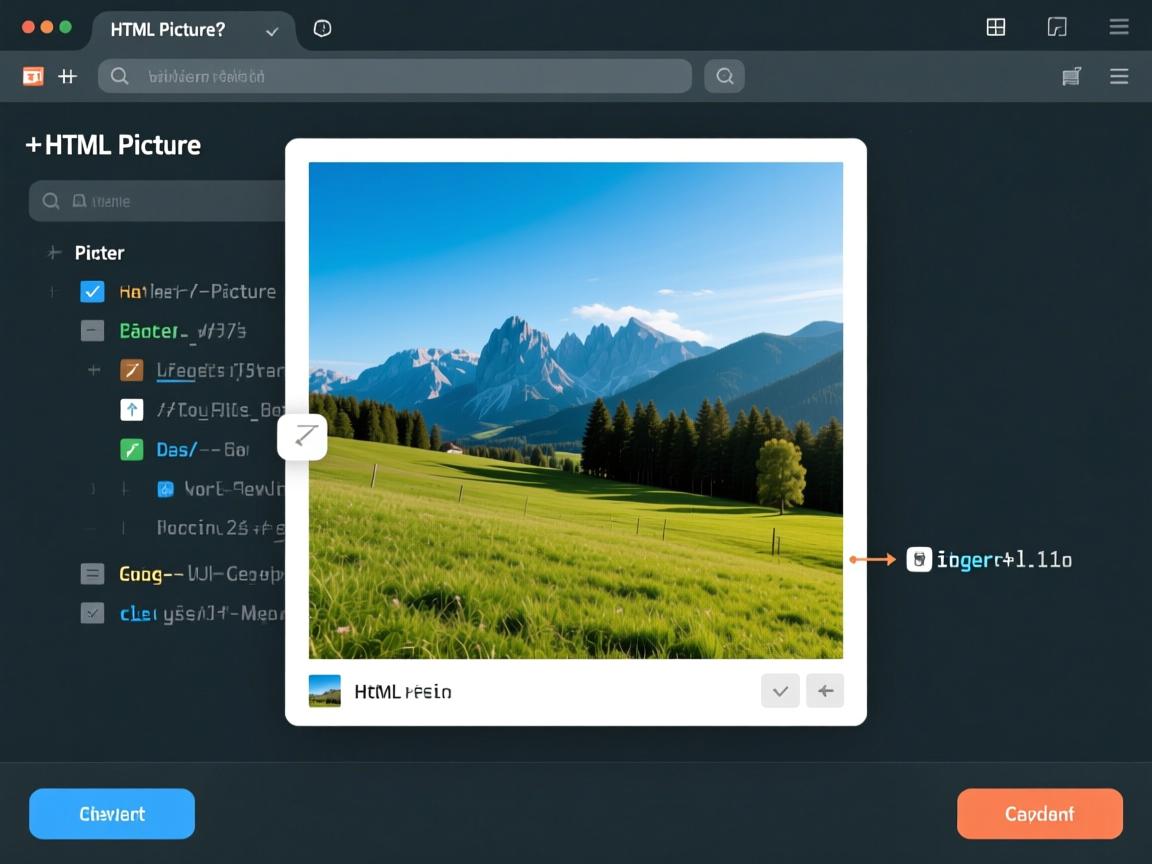Select the HTML Picture? tab

click(x=168, y=30)
